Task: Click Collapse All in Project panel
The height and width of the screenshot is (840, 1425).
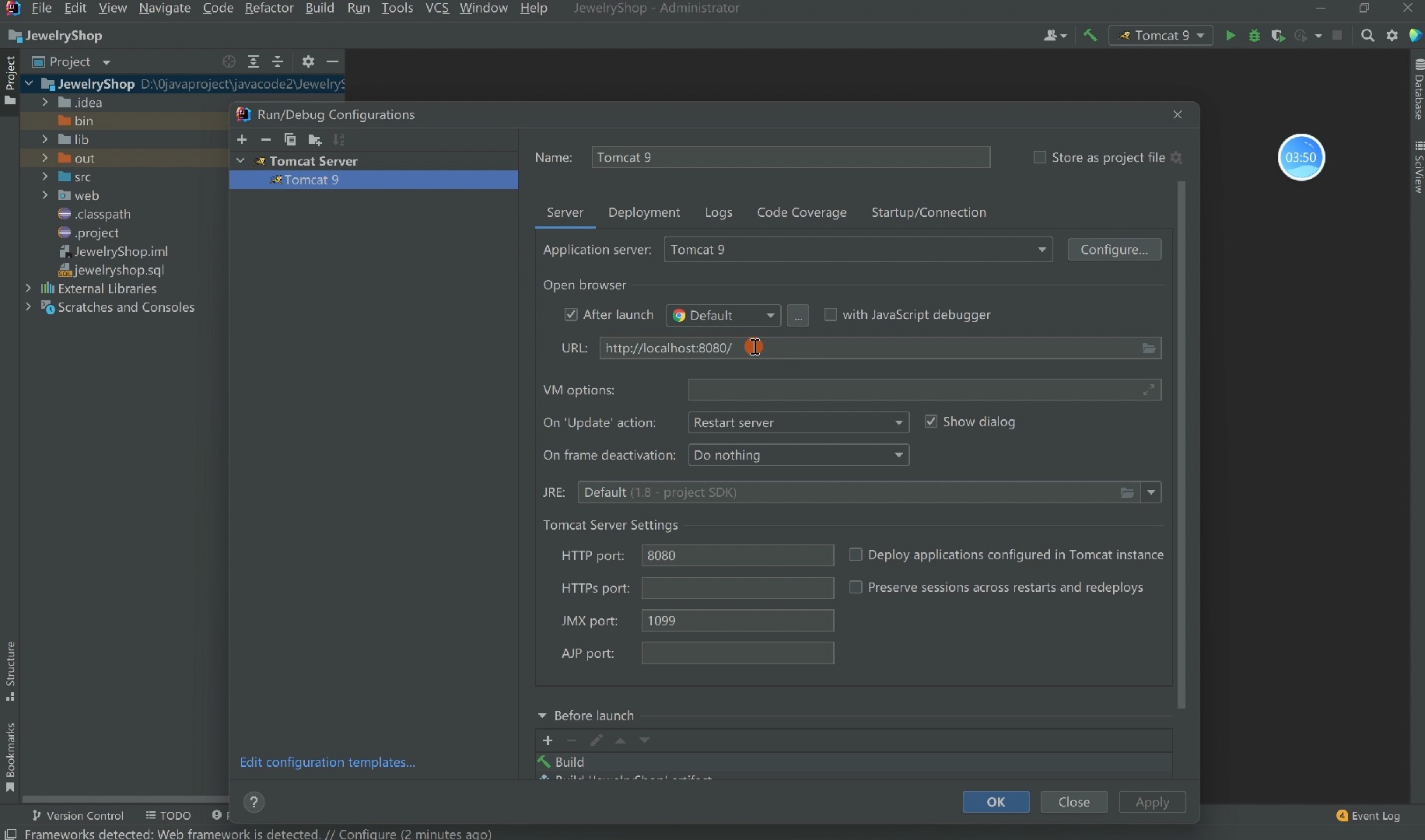Action: tap(278, 61)
